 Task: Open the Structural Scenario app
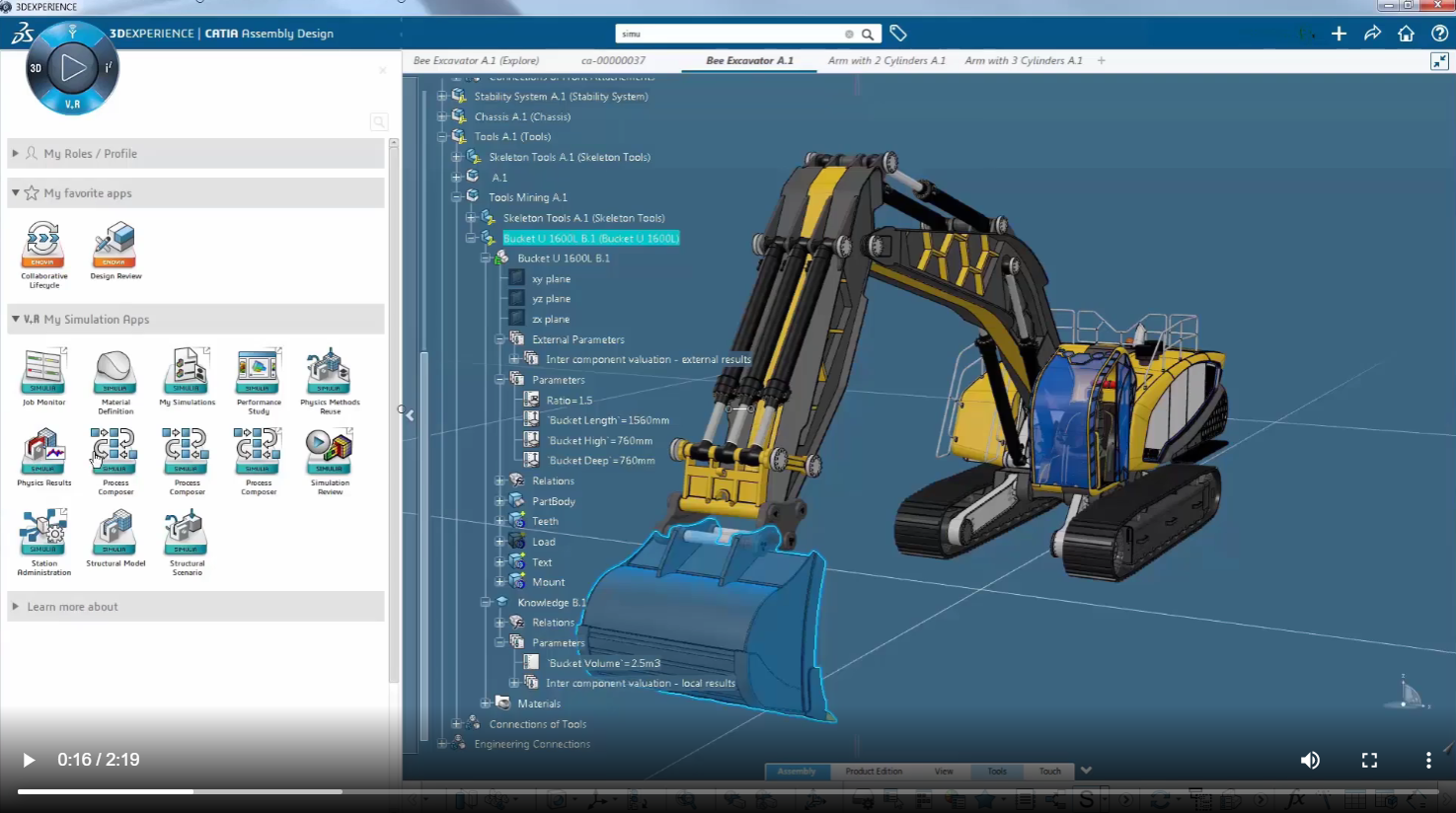(187, 543)
